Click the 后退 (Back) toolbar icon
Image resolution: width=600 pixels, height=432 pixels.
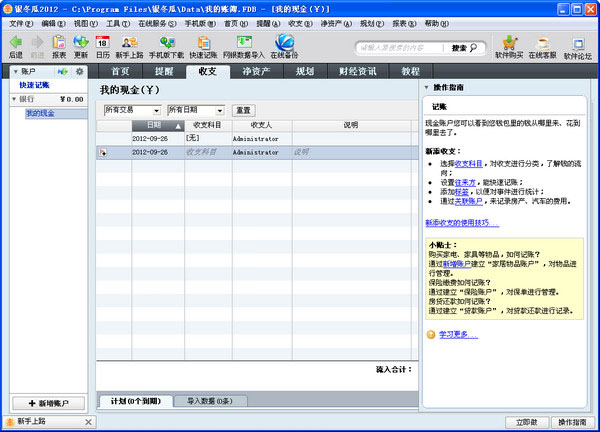click(x=15, y=45)
